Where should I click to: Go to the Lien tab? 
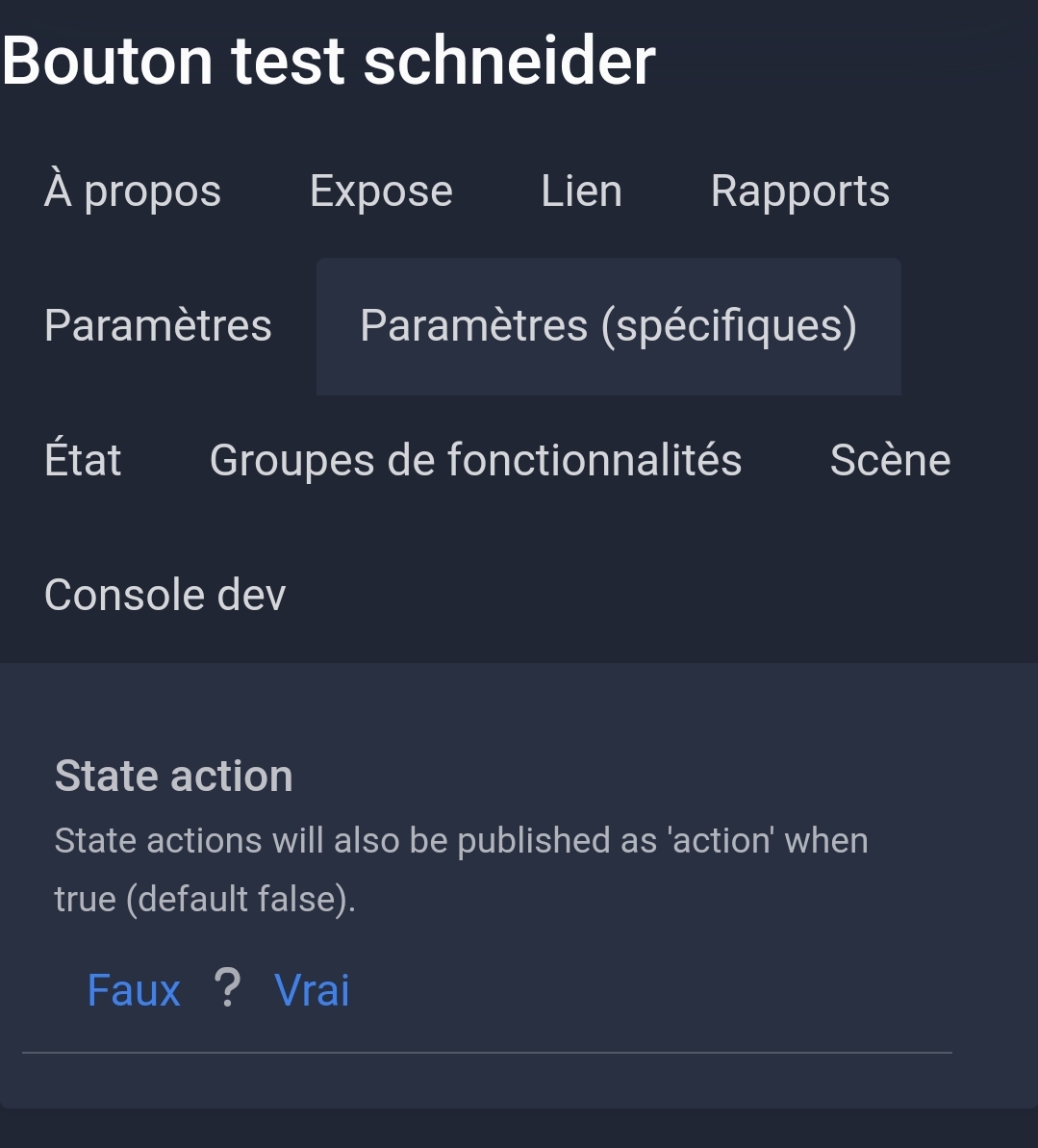(581, 191)
